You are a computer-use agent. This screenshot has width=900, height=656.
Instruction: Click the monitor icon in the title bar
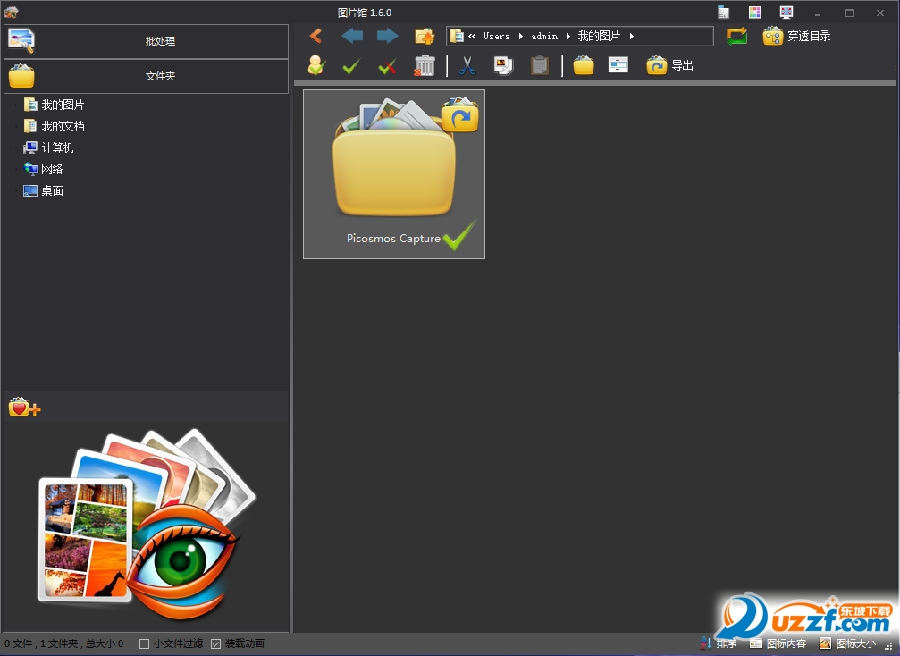click(x=786, y=12)
